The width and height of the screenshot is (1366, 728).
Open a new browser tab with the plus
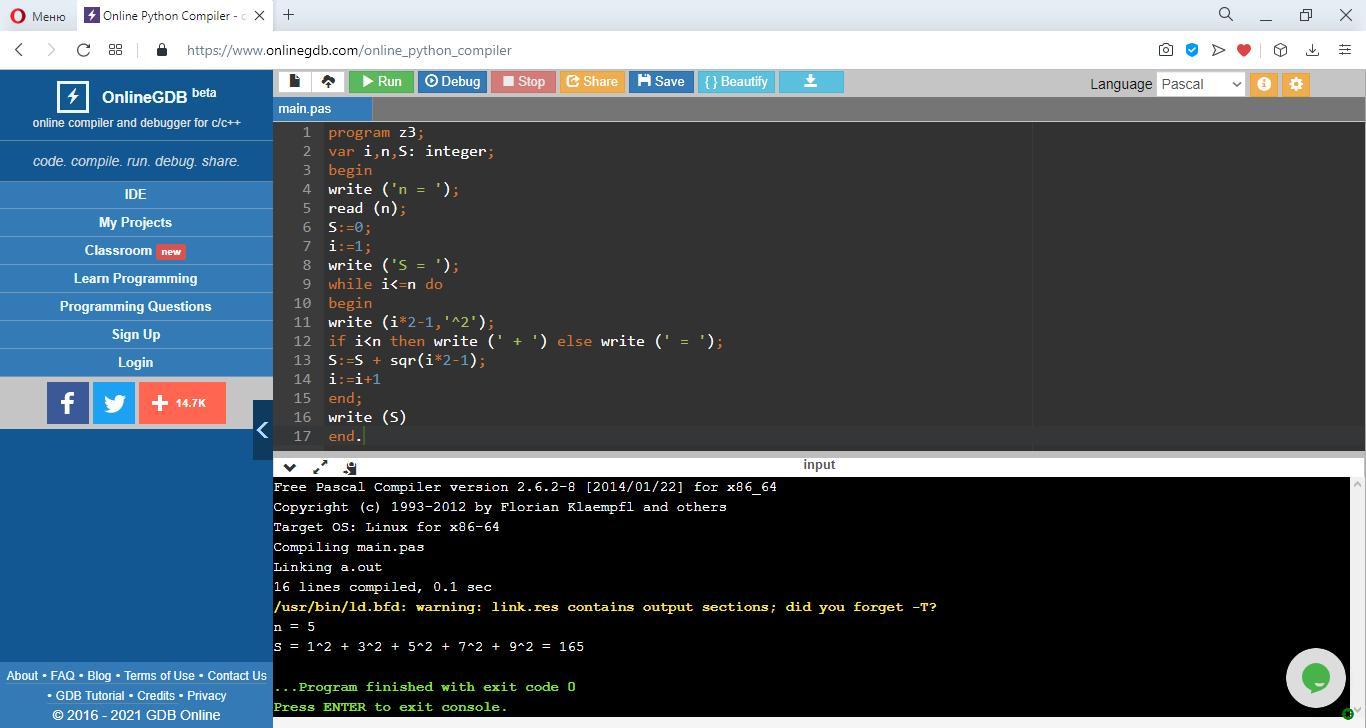click(x=288, y=15)
